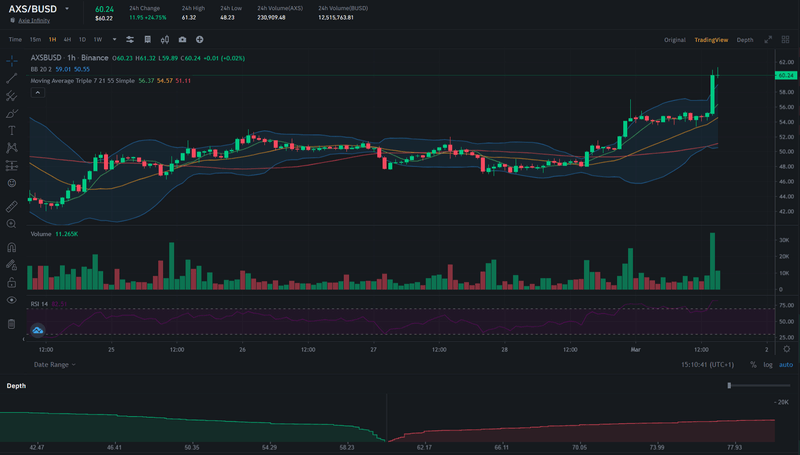Viewport: 800px width, 455px height.
Task: Select the brush drawing tool
Action: pyautogui.click(x=12, y=113)
